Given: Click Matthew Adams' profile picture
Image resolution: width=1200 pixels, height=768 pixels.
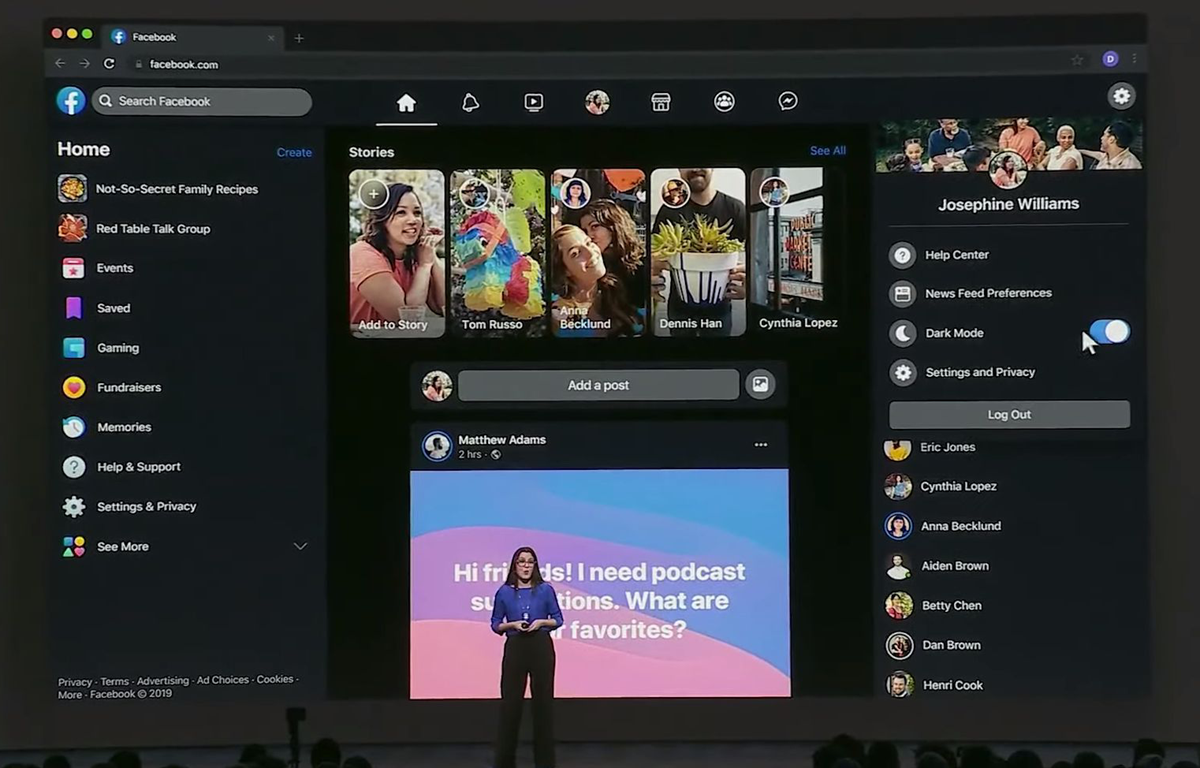Looking at the screenshot, I should click(437, 446).
